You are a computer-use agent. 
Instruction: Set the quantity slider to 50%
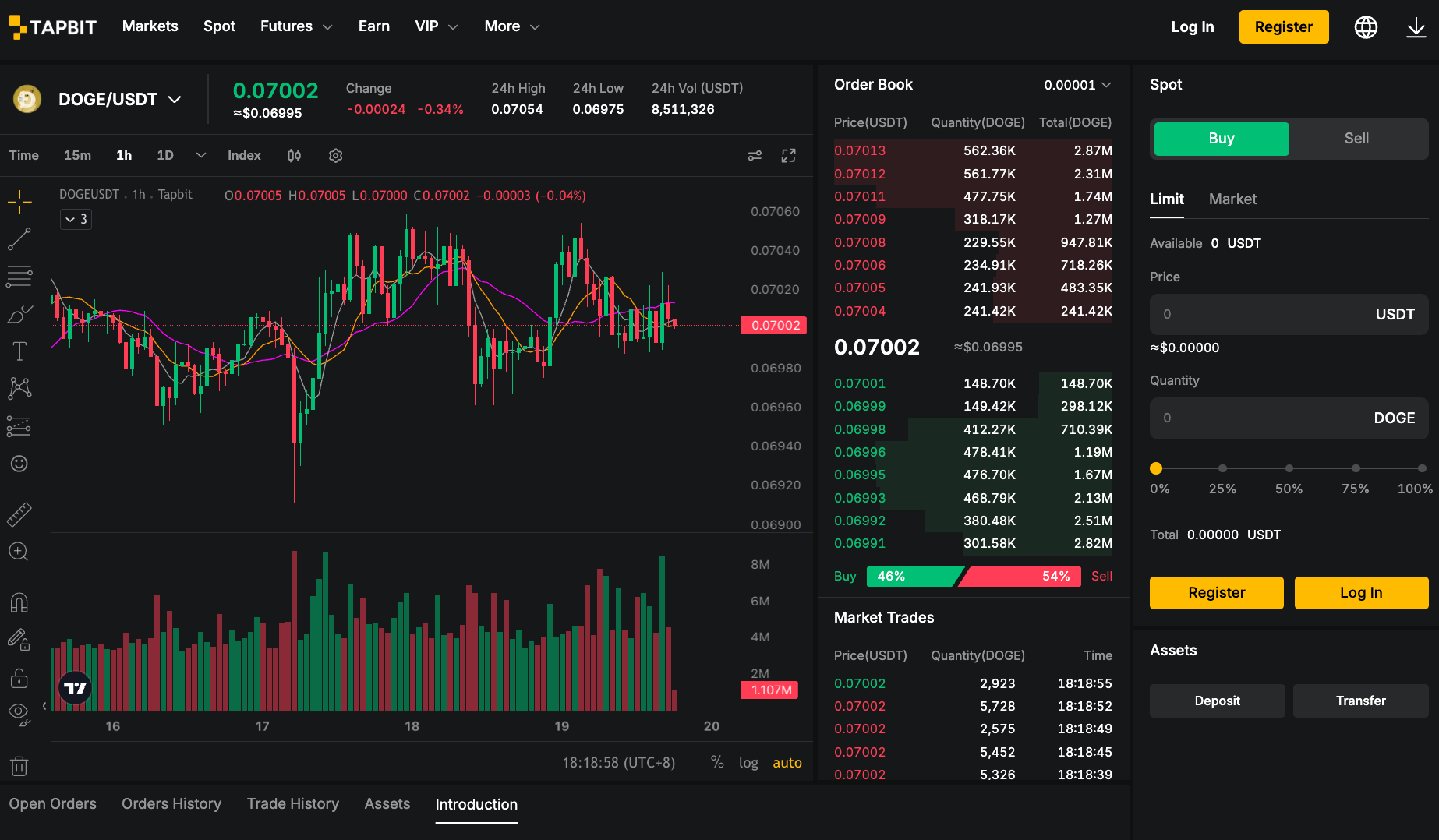1289,468
